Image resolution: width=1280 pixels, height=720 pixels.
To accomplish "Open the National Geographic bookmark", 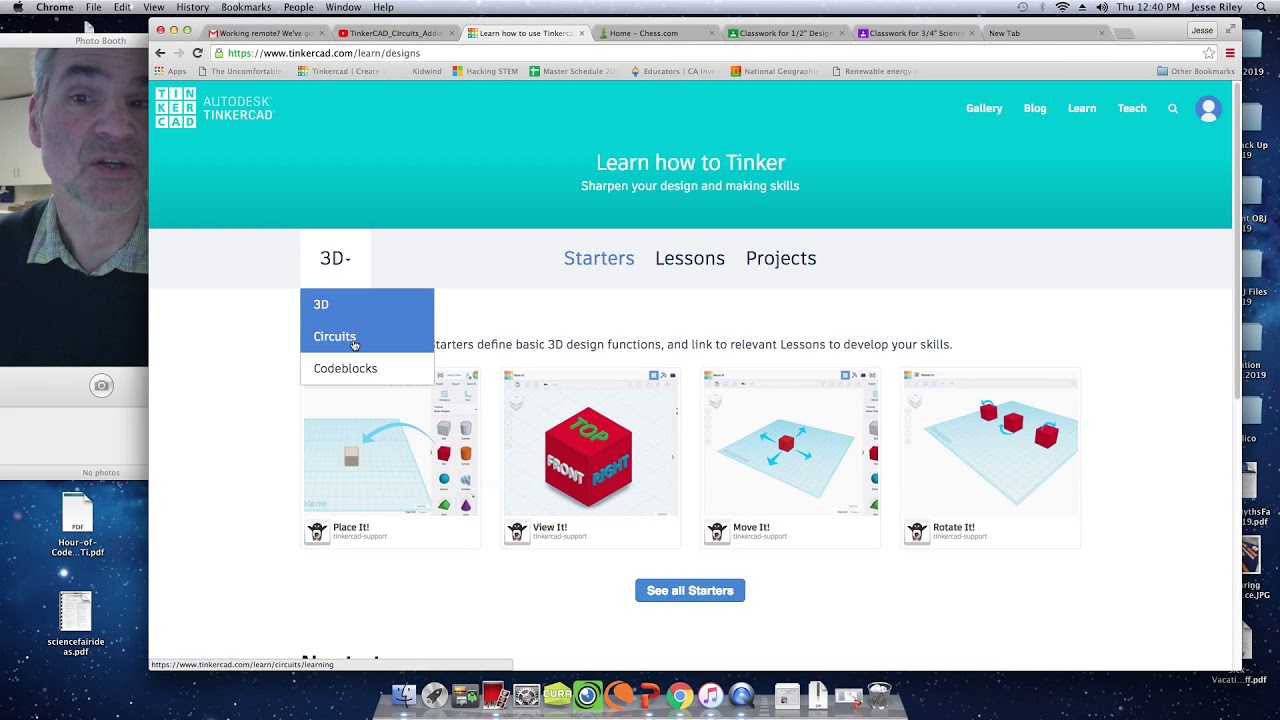I will click(x=775, y=71).
